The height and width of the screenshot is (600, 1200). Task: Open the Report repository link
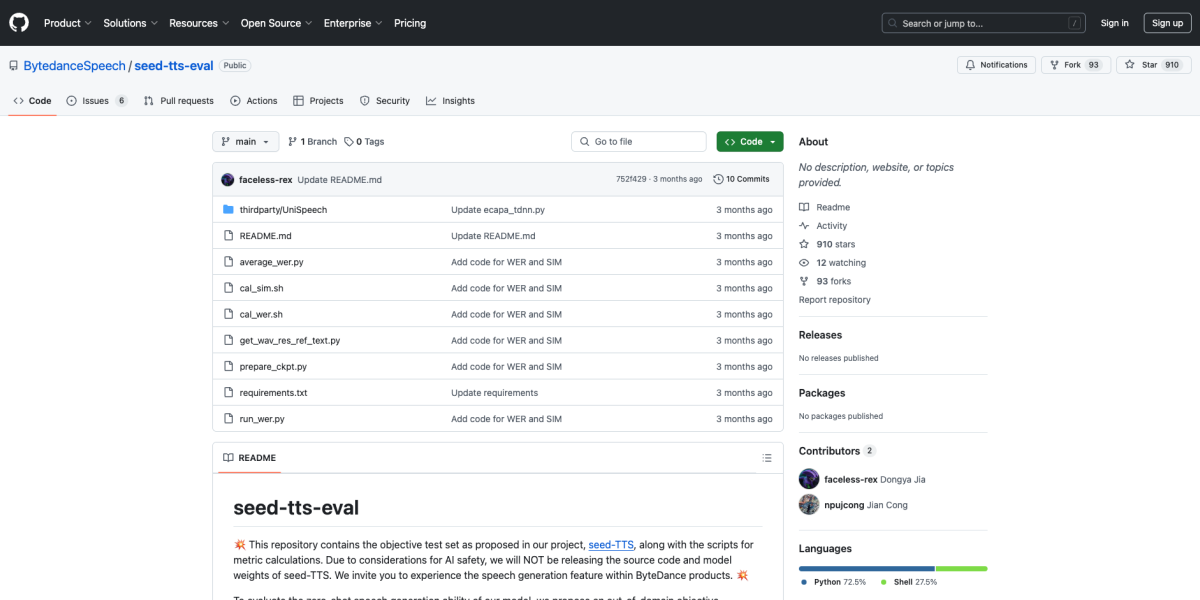834,299
